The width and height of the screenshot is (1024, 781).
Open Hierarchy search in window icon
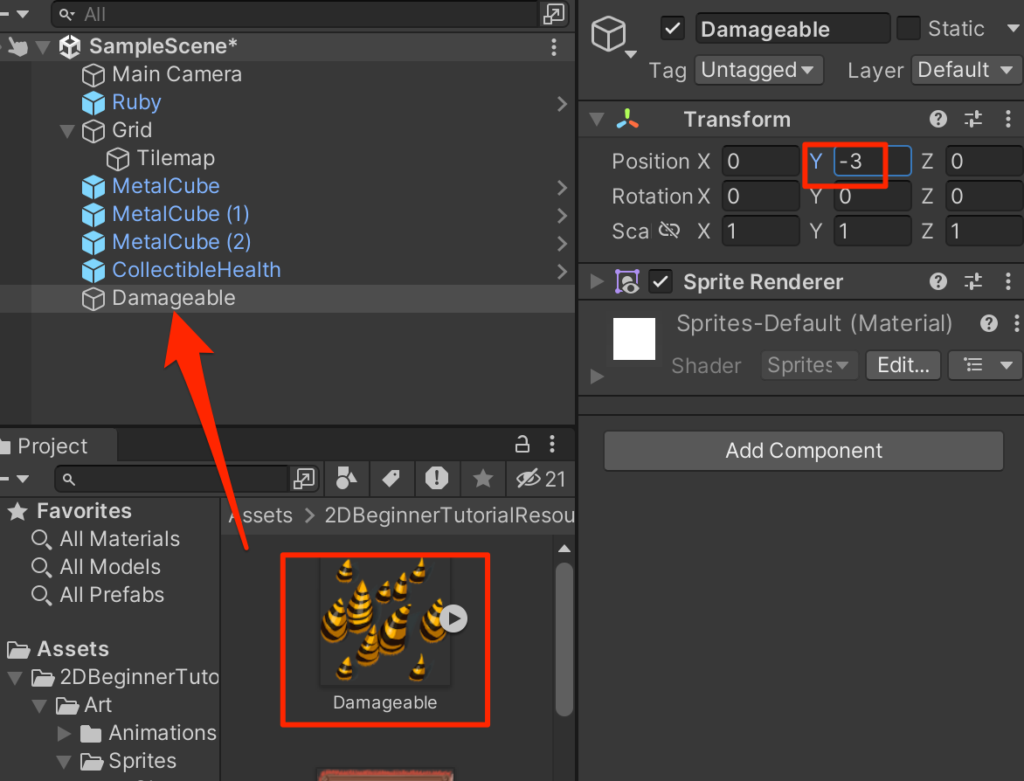coord(554,14)
